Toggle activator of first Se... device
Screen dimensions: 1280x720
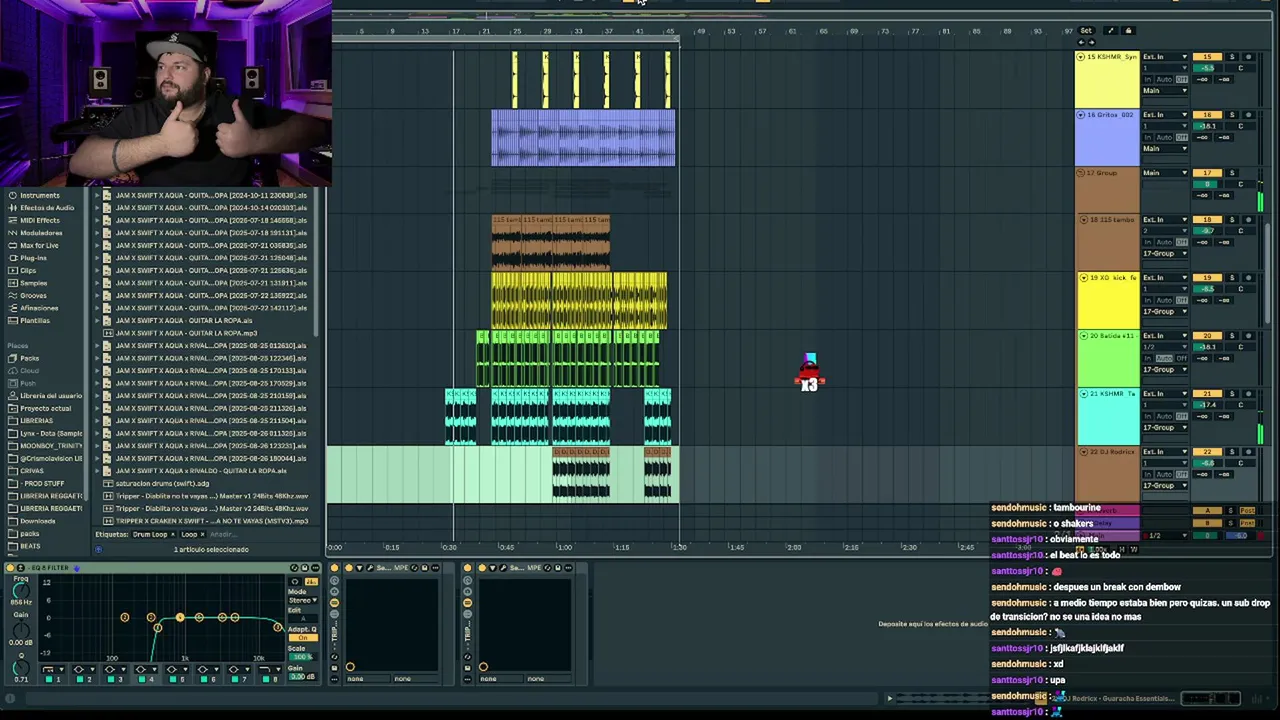pyautogui.click(x=349, y=568)
